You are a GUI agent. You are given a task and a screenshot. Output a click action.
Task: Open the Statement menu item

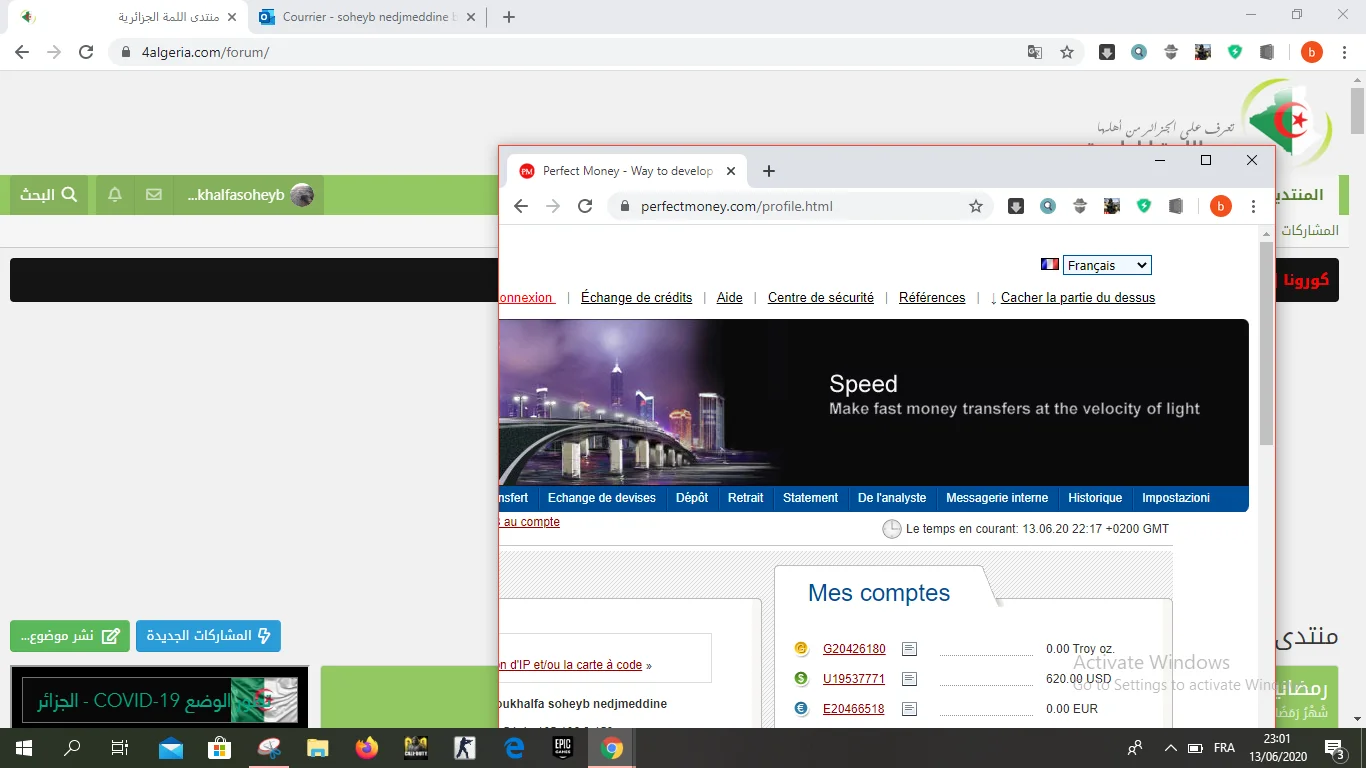pos(811,498)
